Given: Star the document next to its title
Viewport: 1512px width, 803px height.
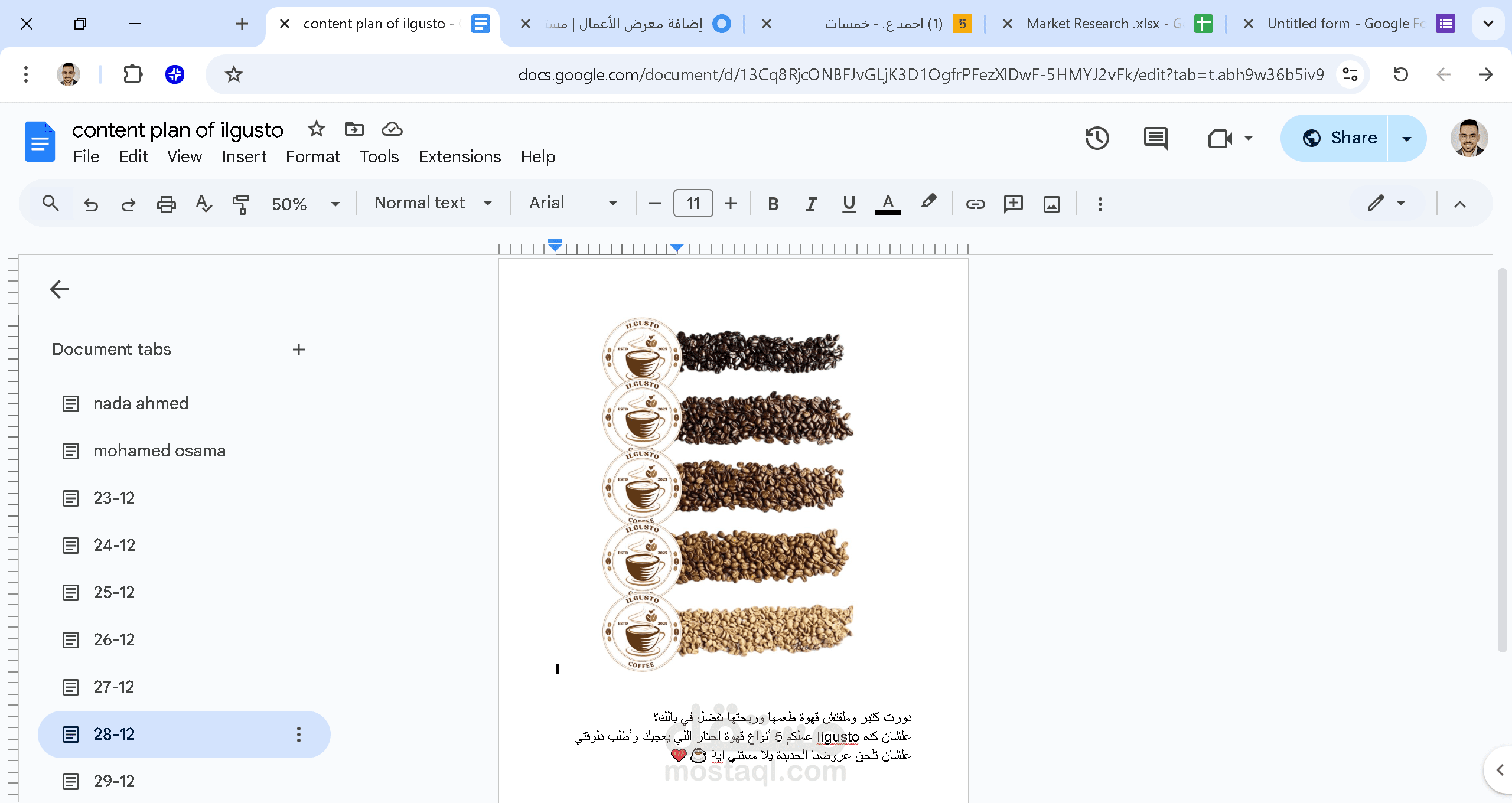Looking at the screenshot, I should 317,129.
